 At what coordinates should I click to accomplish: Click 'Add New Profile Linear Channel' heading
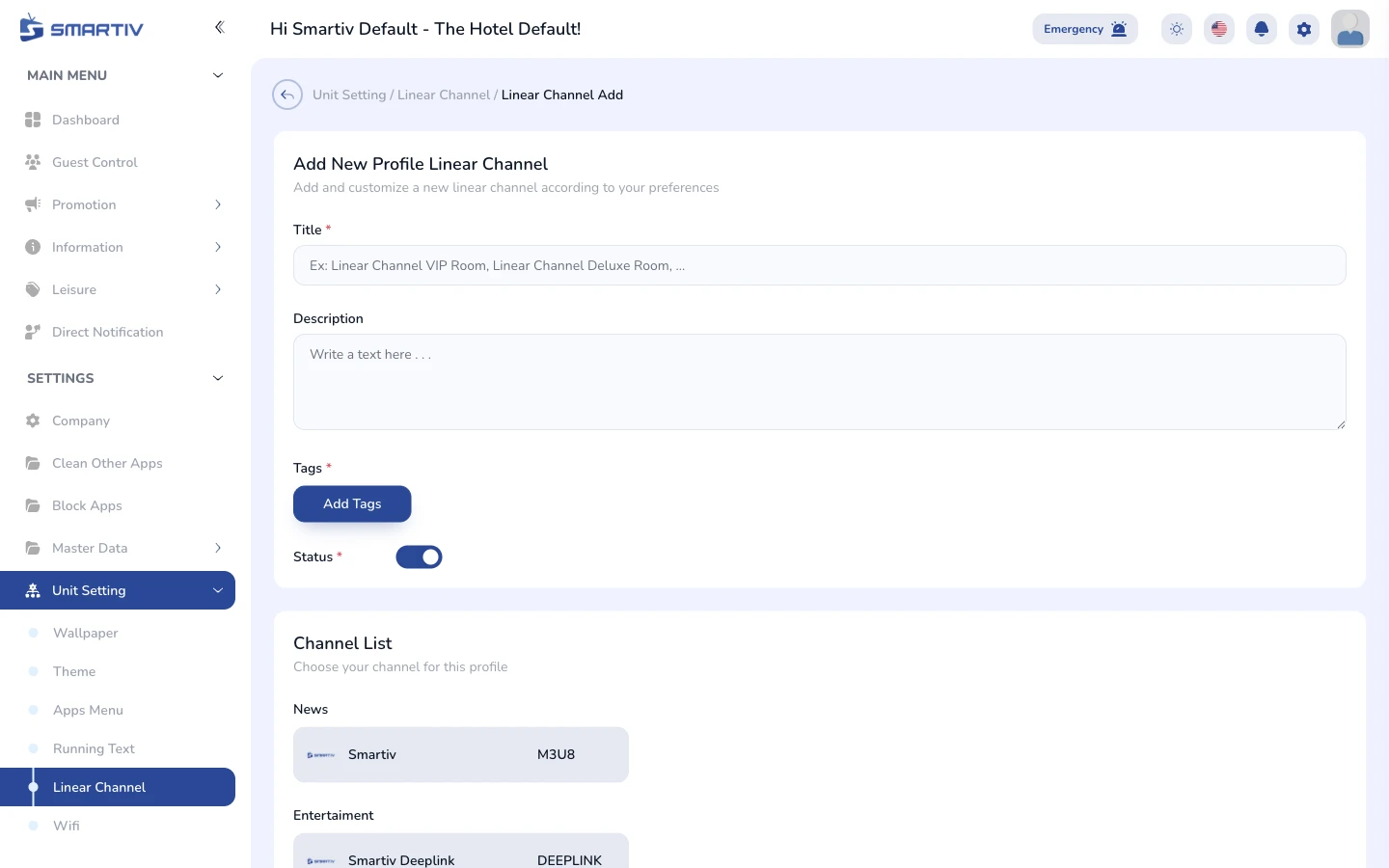[x=421, y=164]
